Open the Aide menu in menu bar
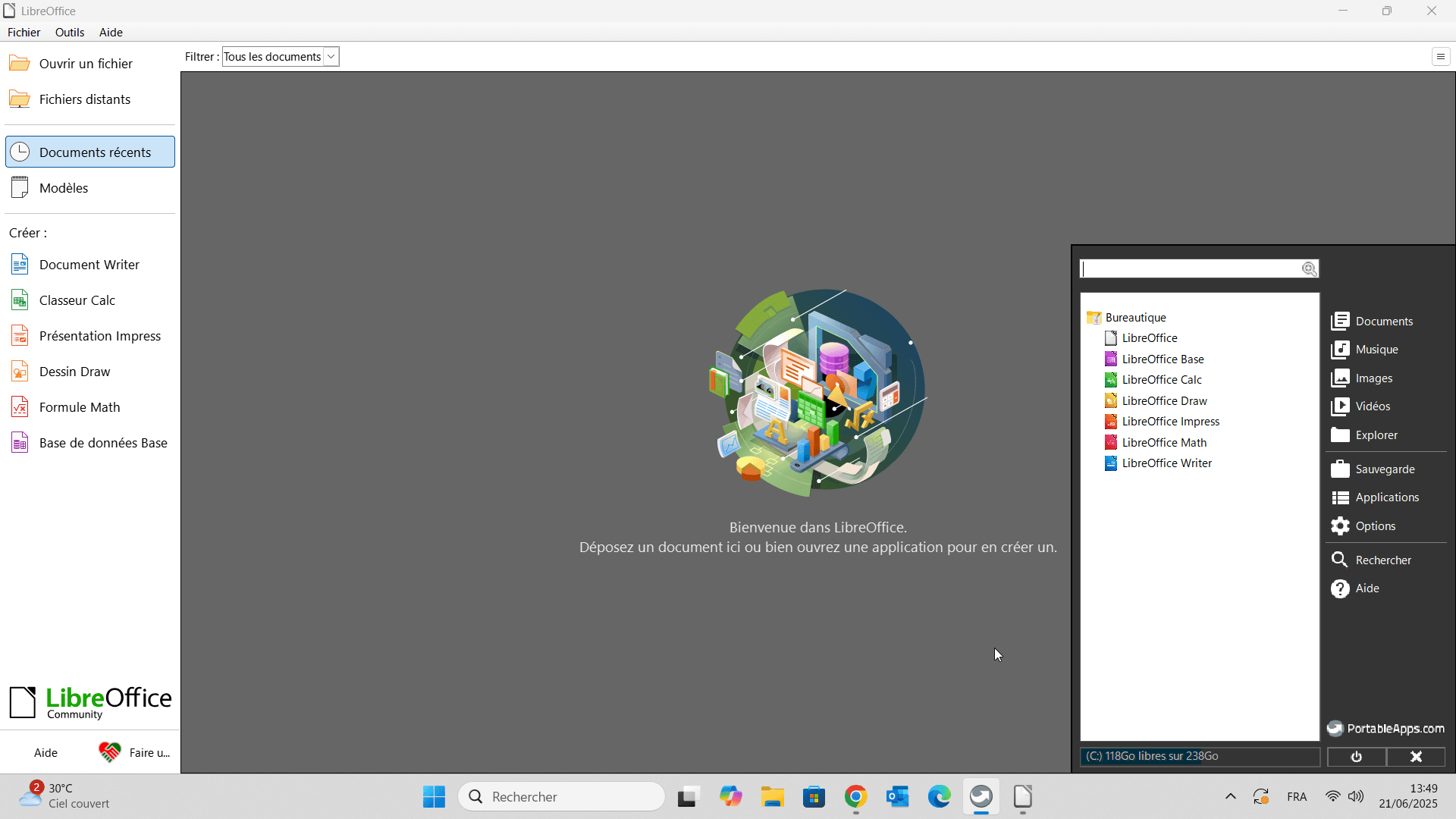 111,32
